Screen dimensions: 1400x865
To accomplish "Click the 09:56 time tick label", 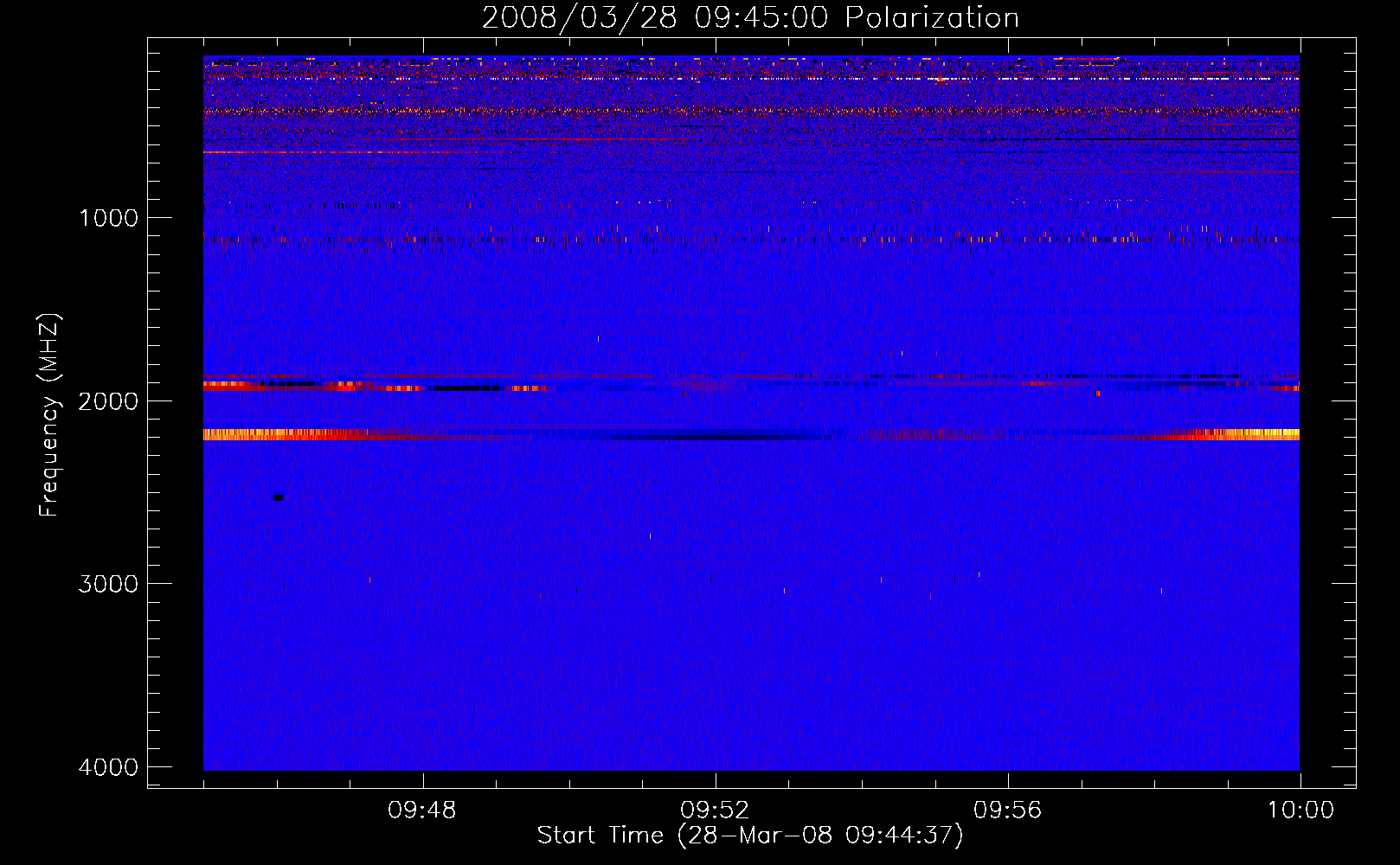I will (x=1007, y=811).
